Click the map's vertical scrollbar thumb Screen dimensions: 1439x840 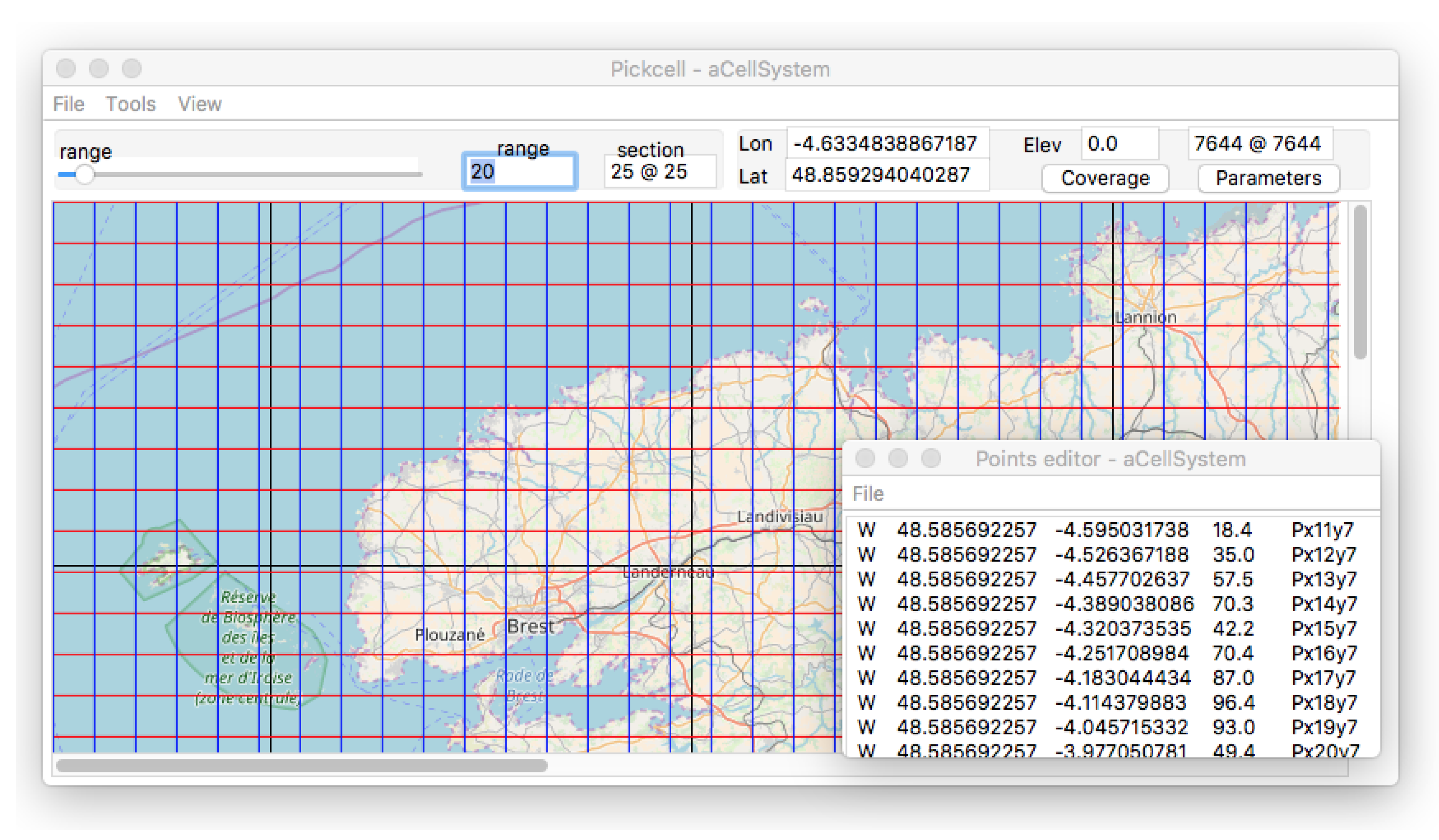coord(1360,282)
